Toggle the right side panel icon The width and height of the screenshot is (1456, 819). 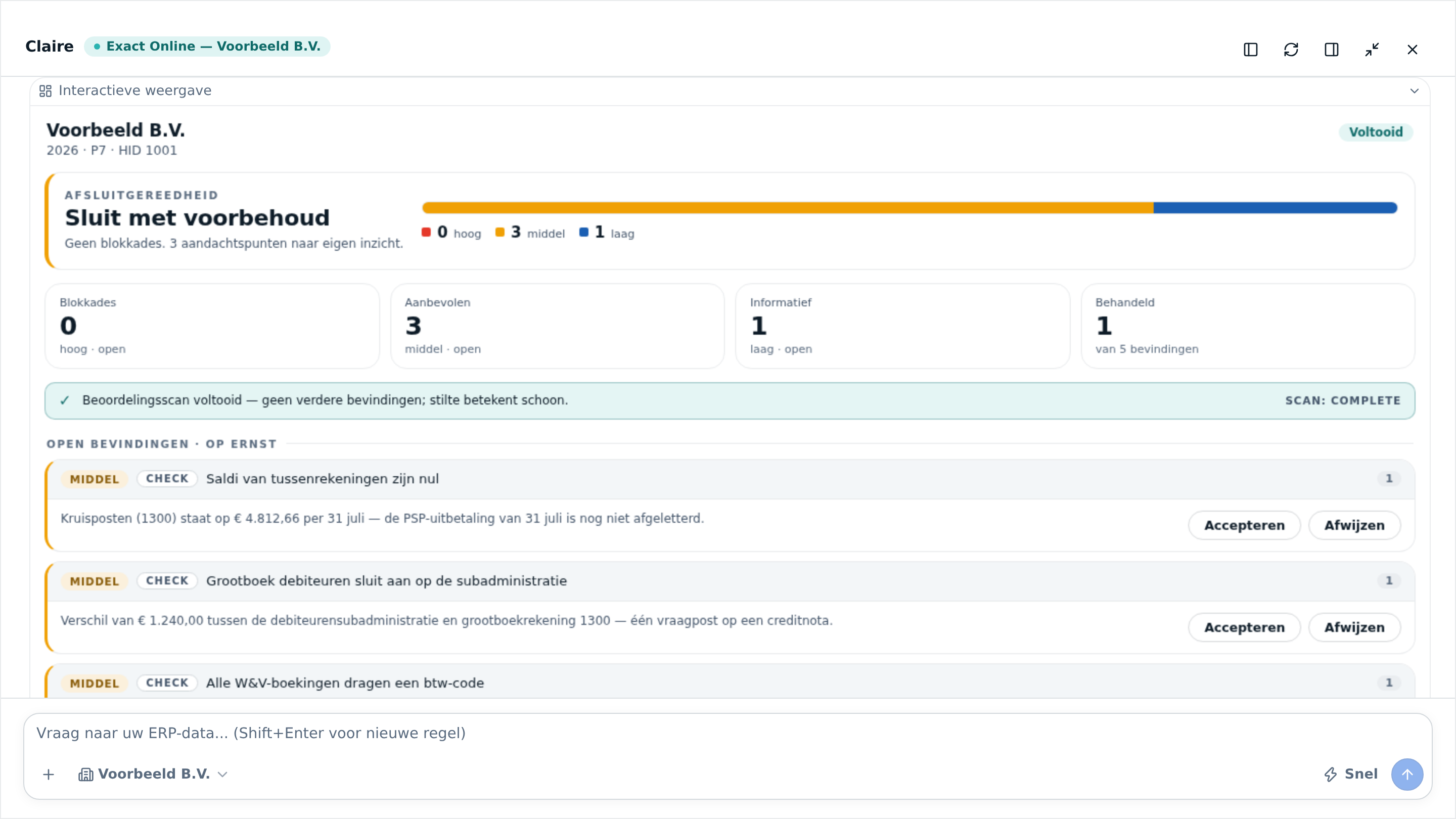(1331, 50)
